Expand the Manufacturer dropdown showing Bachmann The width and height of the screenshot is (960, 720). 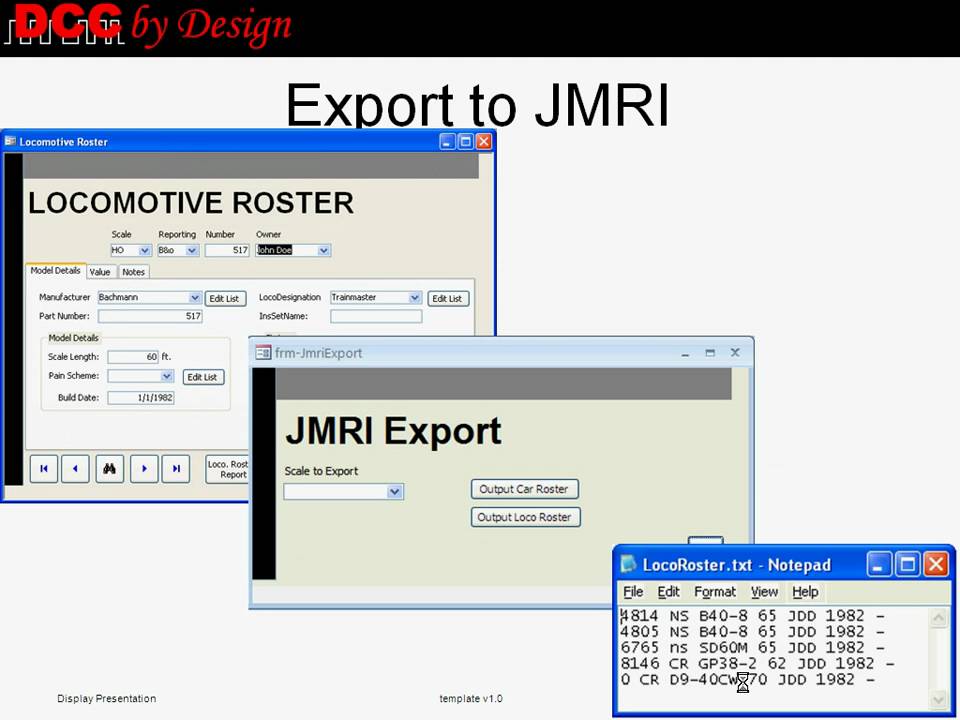click(x=195, y=298)
